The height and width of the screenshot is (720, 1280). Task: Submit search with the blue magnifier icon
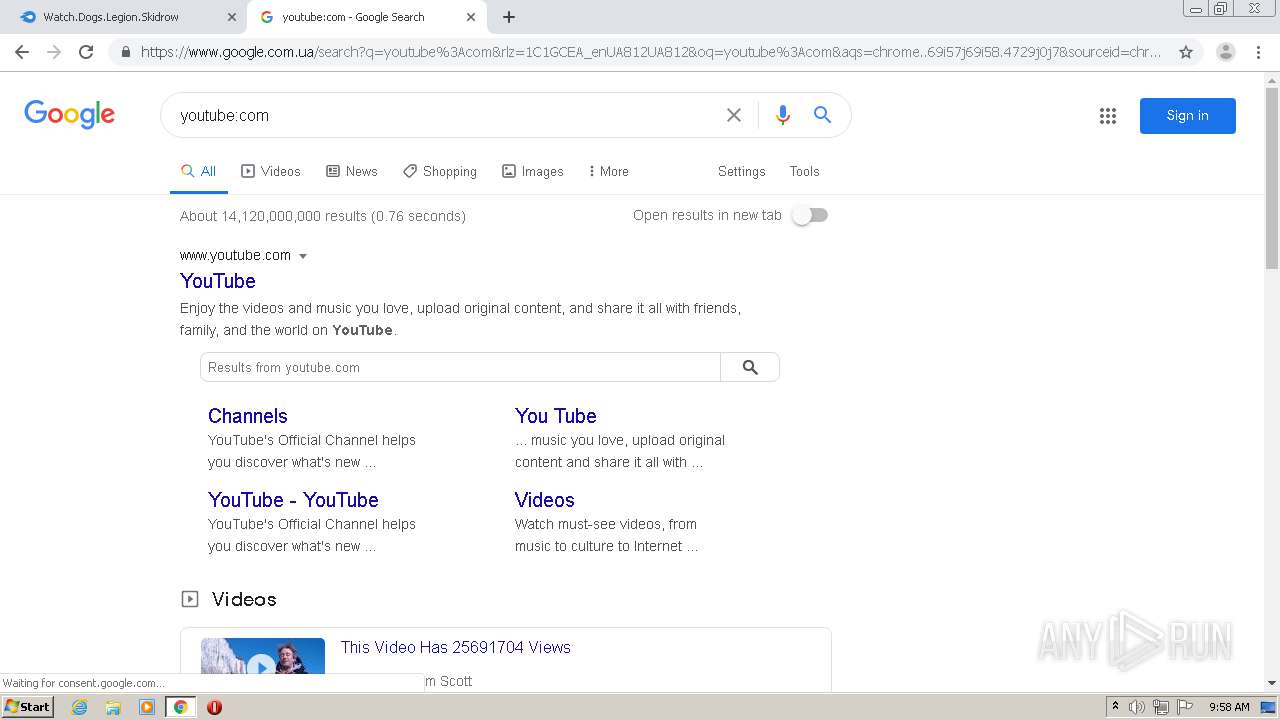pyautogui.click(x=822, y=115)
